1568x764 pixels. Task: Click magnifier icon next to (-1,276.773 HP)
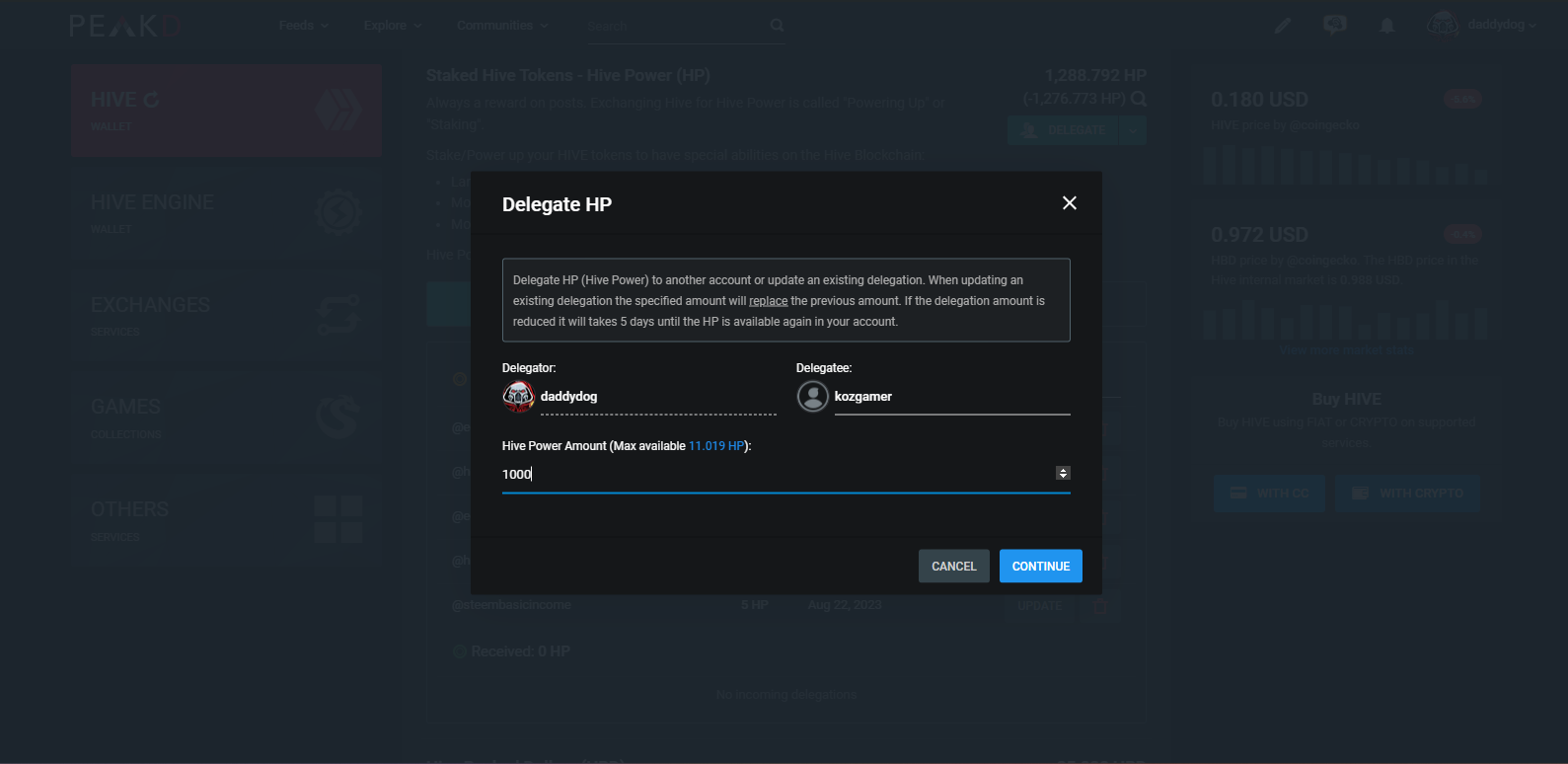point(1138,99)
